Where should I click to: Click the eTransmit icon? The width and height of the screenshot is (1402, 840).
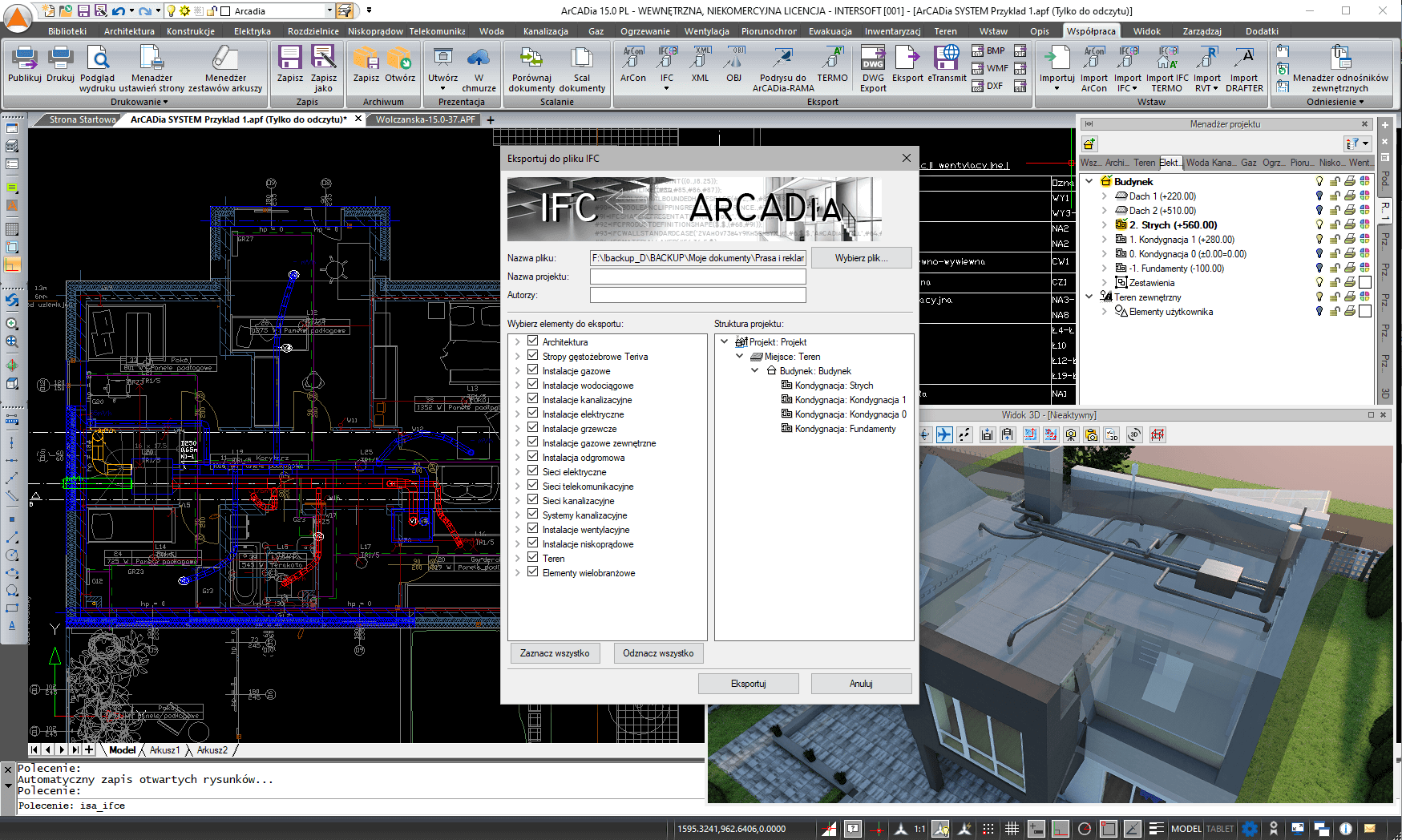coord(947,63)
